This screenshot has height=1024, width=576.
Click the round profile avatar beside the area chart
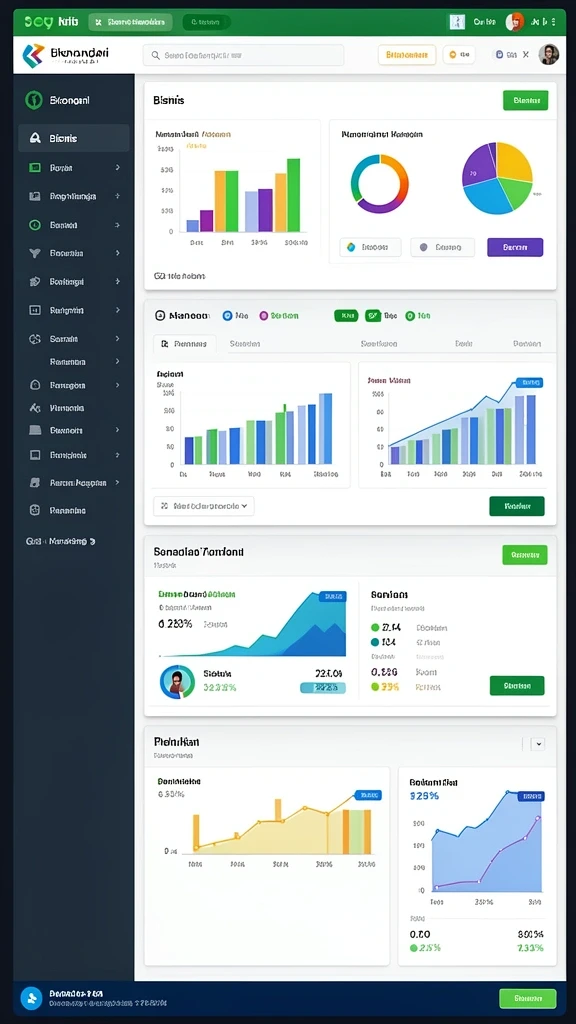tap(177, 682)
